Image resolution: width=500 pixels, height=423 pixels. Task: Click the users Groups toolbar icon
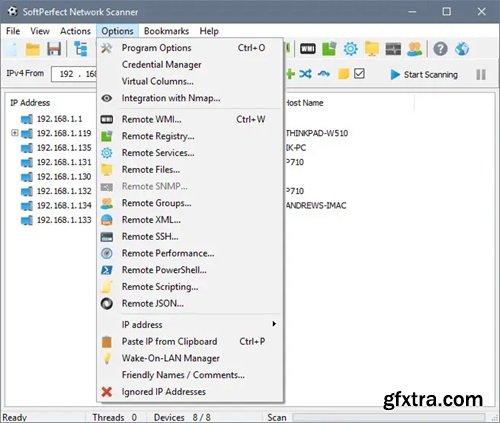point(414,49)
